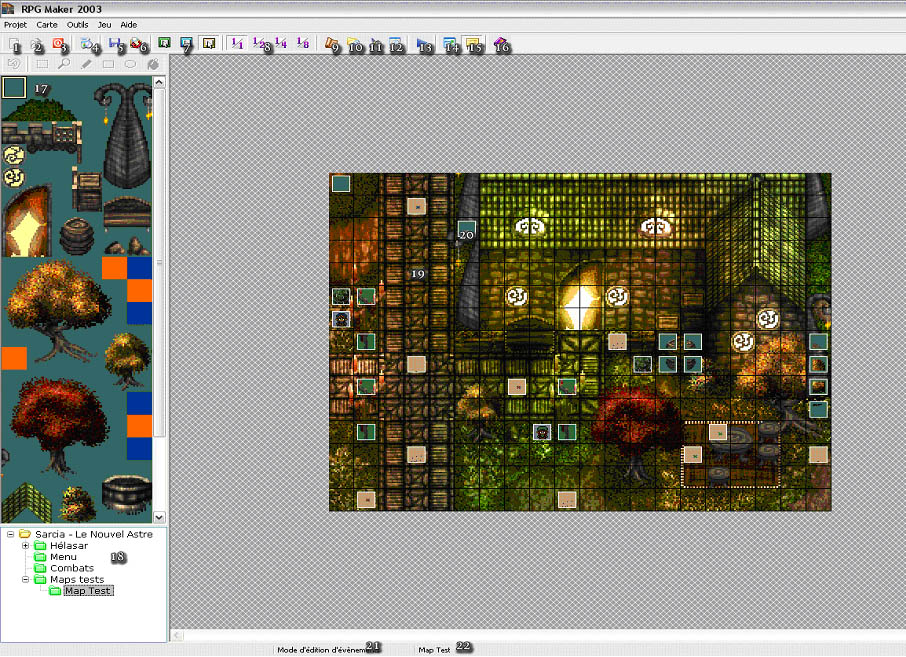Open the Outils menu
906x657 pixels.
(77, 24)
